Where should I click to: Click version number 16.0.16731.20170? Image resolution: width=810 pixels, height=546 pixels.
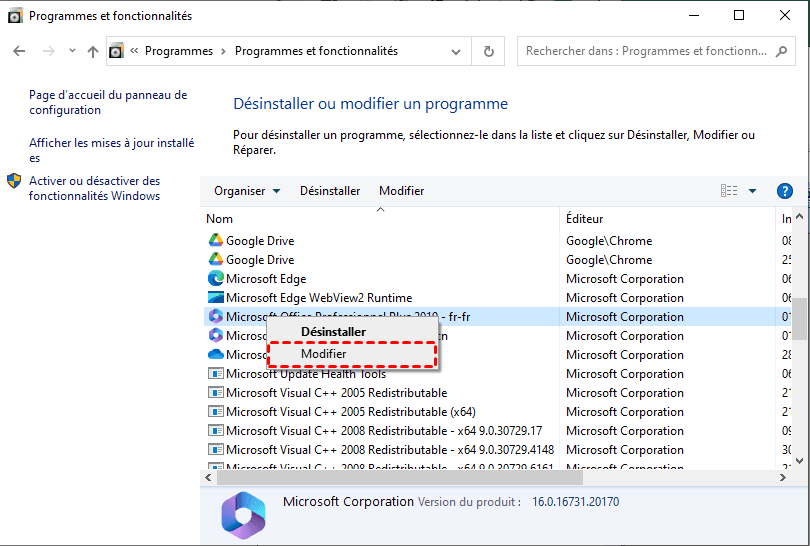(x=575, y=502)
